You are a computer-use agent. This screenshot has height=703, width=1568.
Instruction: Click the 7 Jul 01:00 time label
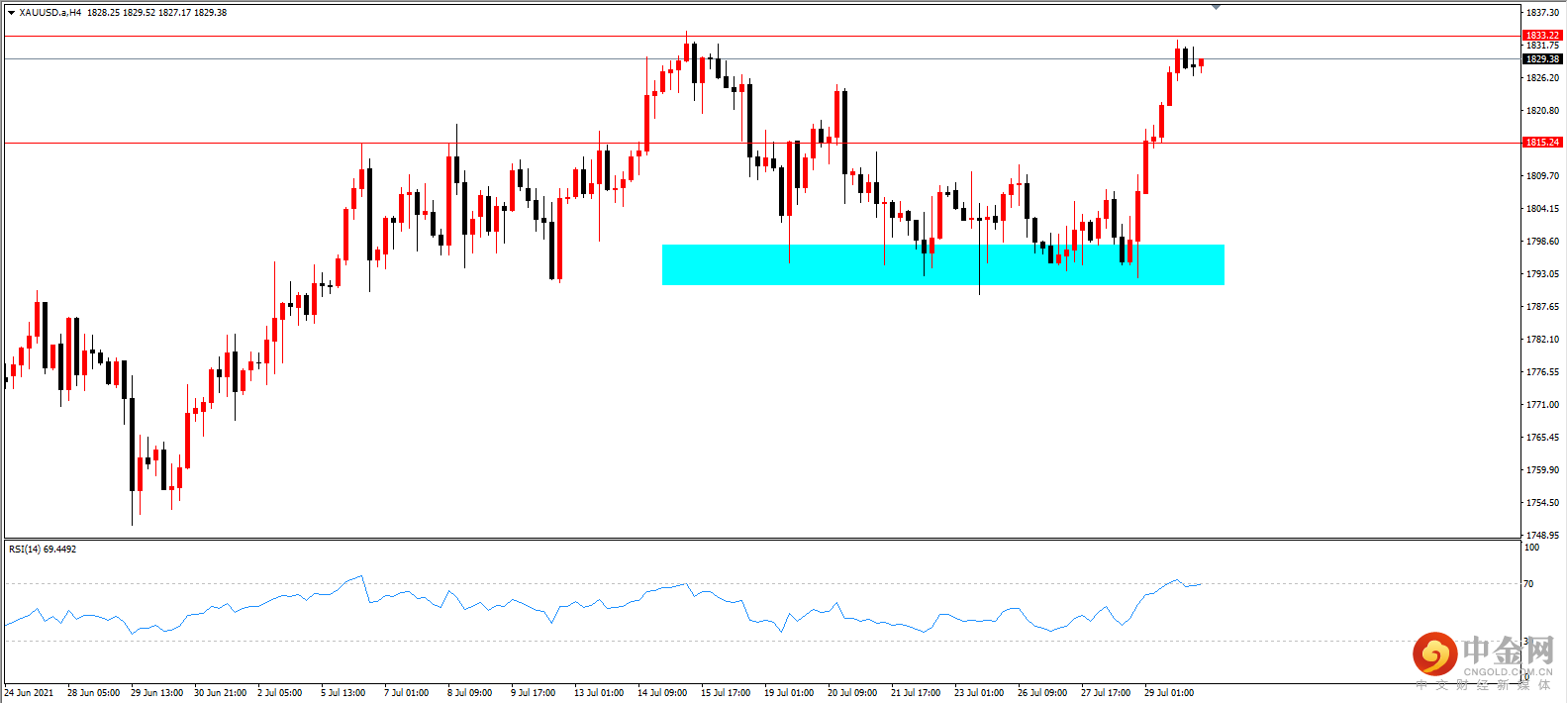[x=407, y=693]
